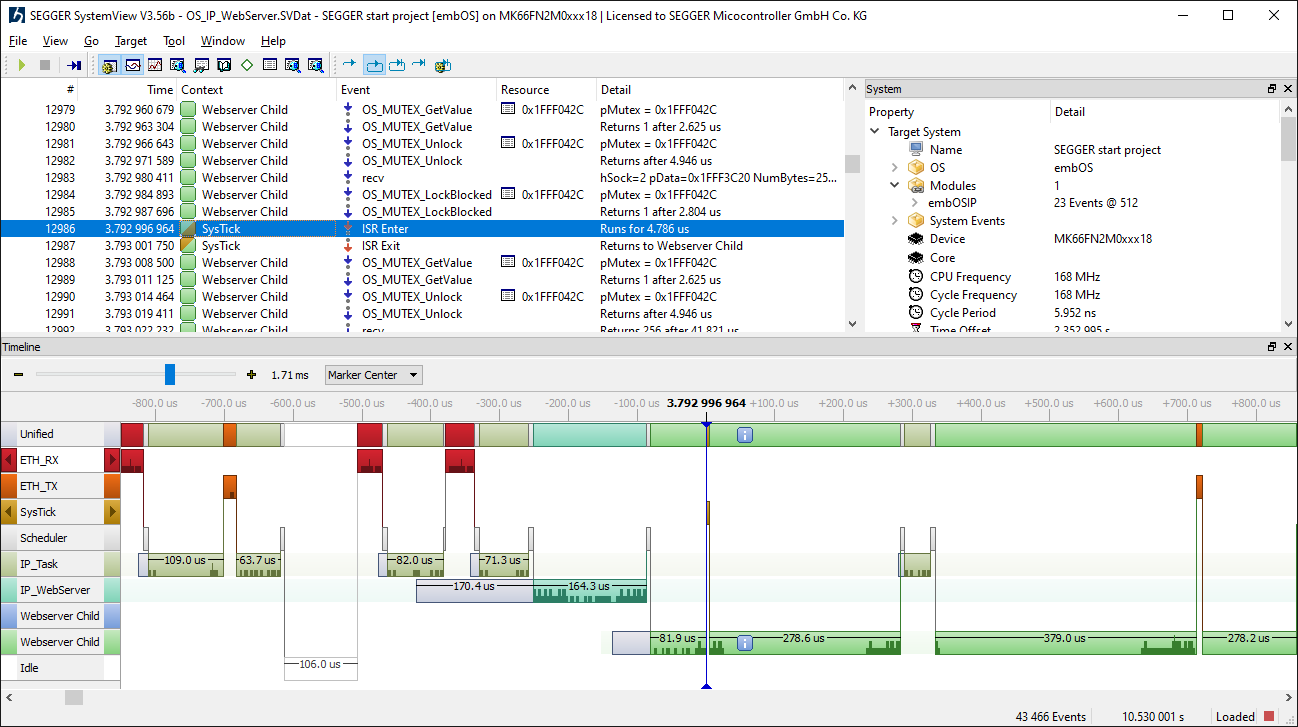Collapse the Modules node in System panel
Image resolution: width=1298 pixels, height=727 pixels.
point(894,186)
